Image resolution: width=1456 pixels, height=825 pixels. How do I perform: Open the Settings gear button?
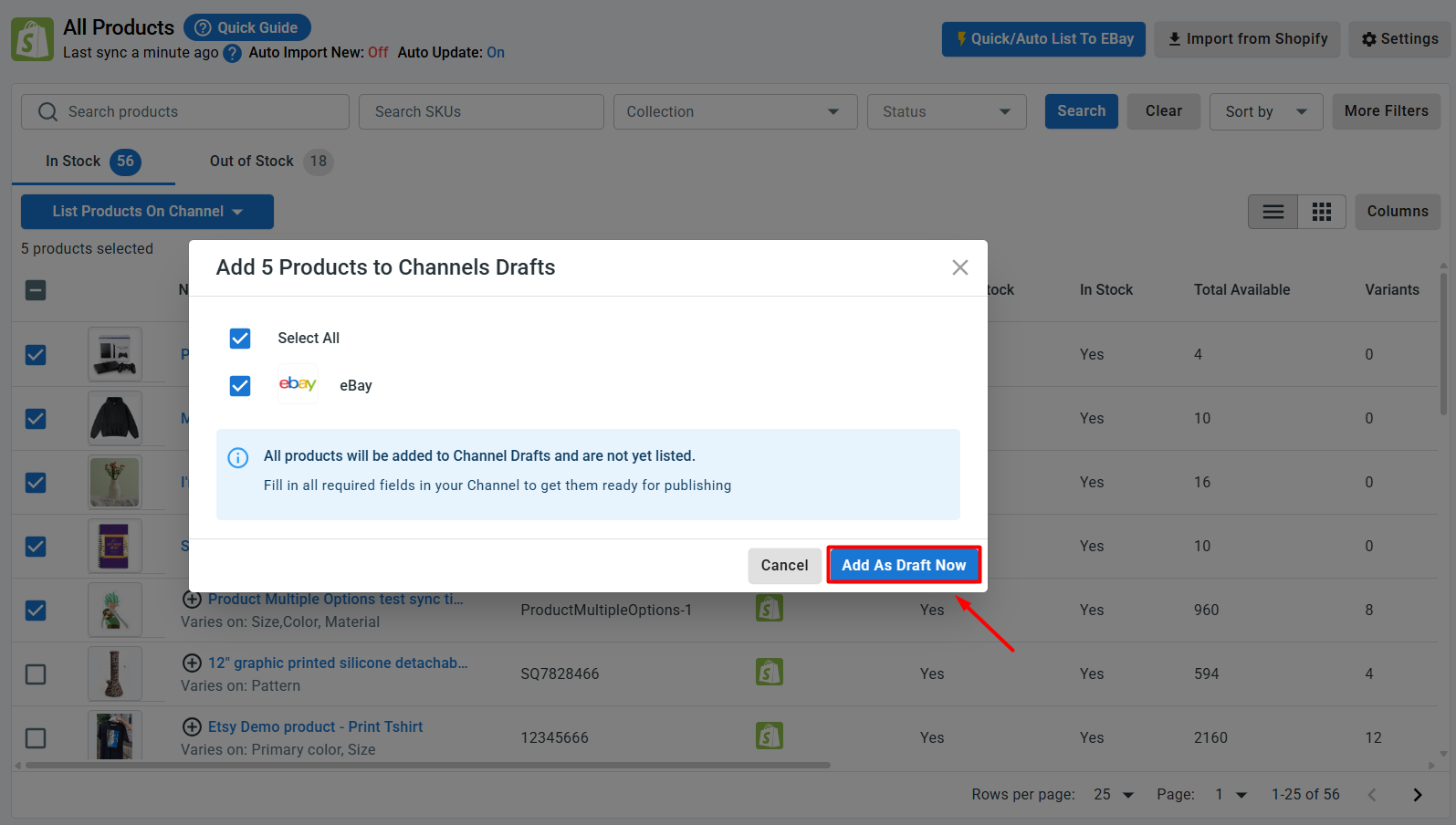[x=1399, y=39]
